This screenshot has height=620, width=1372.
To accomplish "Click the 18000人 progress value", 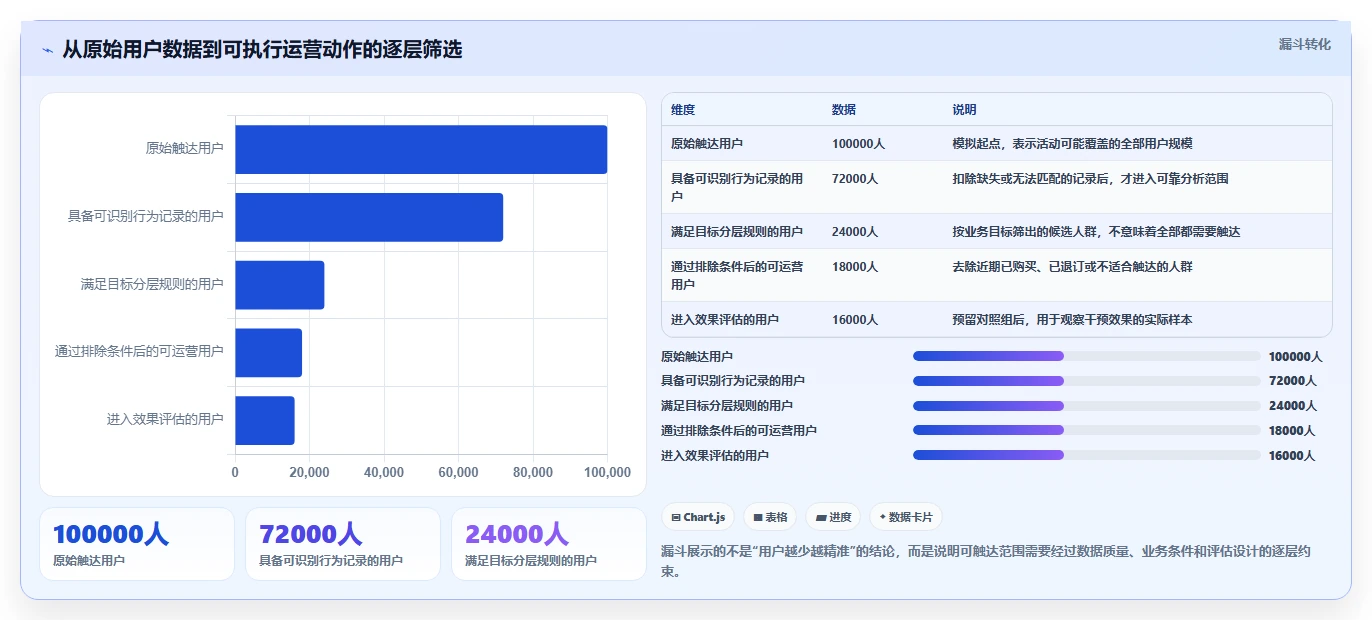I will click(x=1292, y=431).
